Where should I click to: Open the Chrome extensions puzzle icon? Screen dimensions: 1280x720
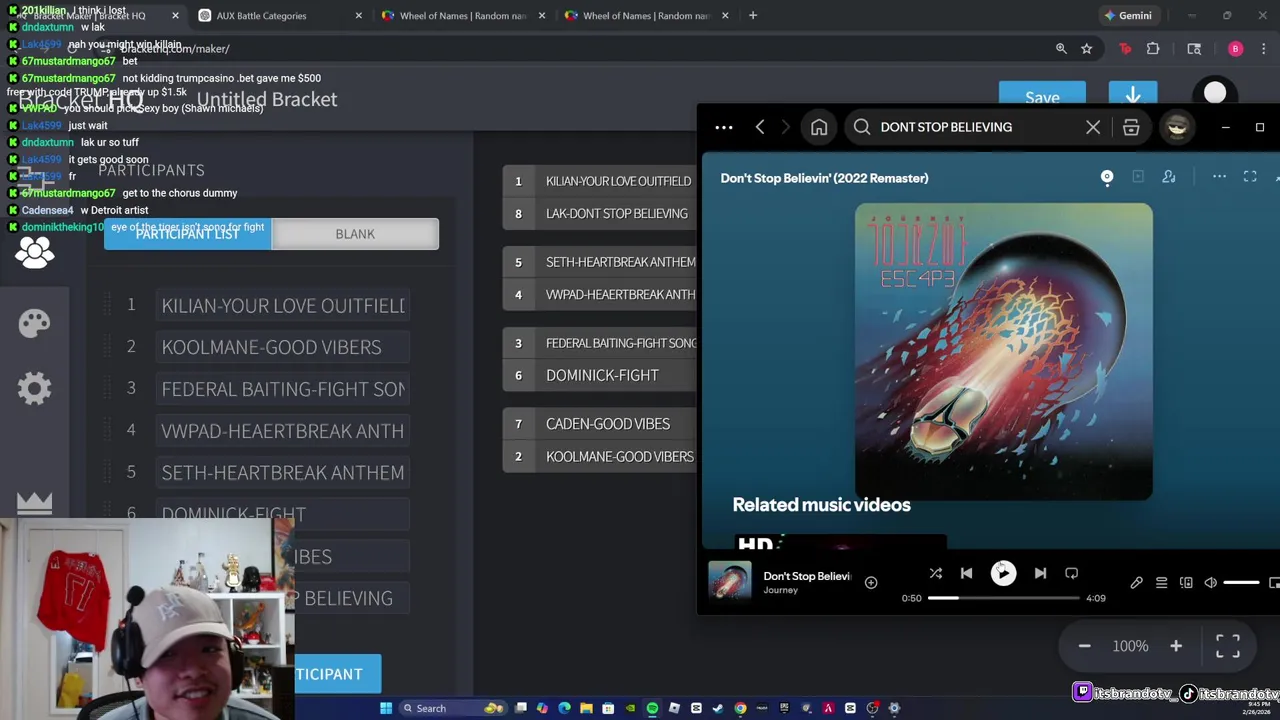1153,49
